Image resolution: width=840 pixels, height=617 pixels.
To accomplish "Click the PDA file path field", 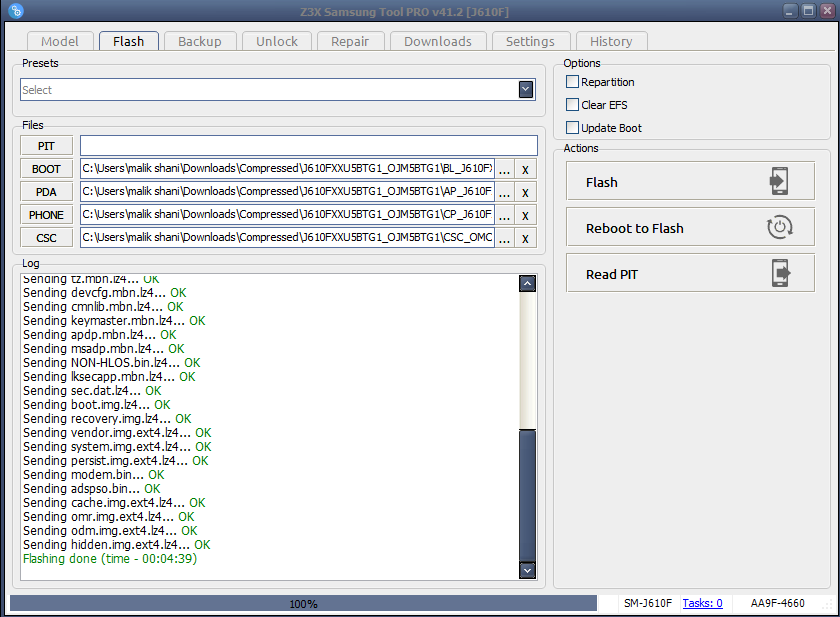I will point(288,192).
